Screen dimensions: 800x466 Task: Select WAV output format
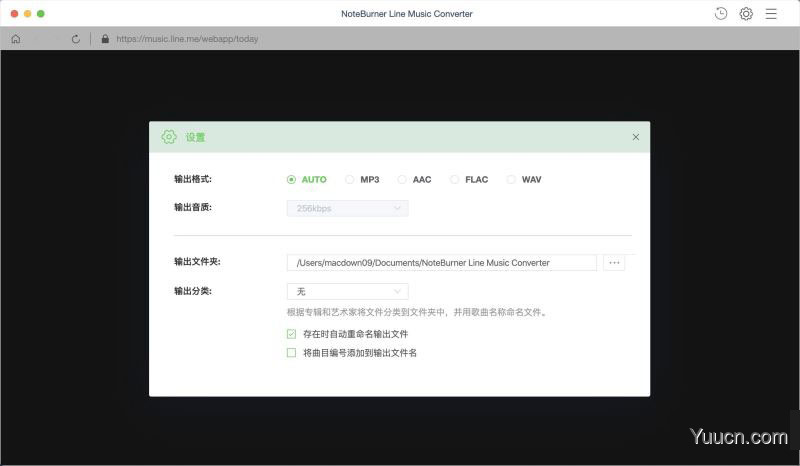coord(511,180)
